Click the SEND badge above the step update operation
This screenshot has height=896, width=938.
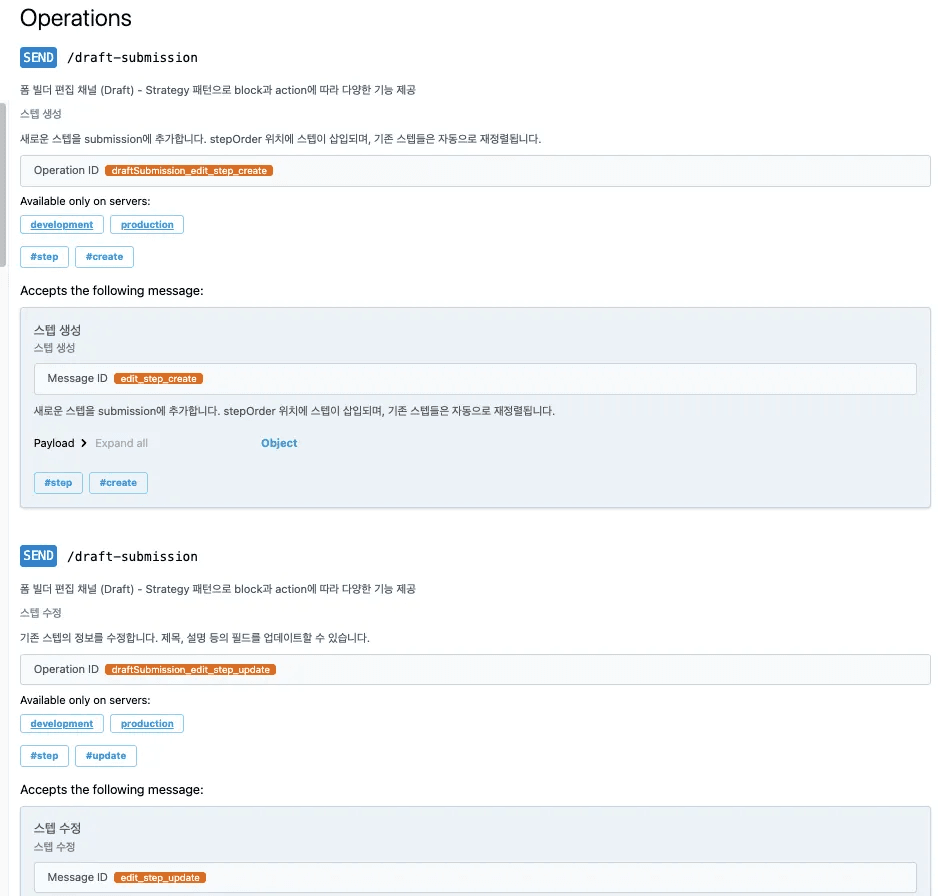(38, 556)
